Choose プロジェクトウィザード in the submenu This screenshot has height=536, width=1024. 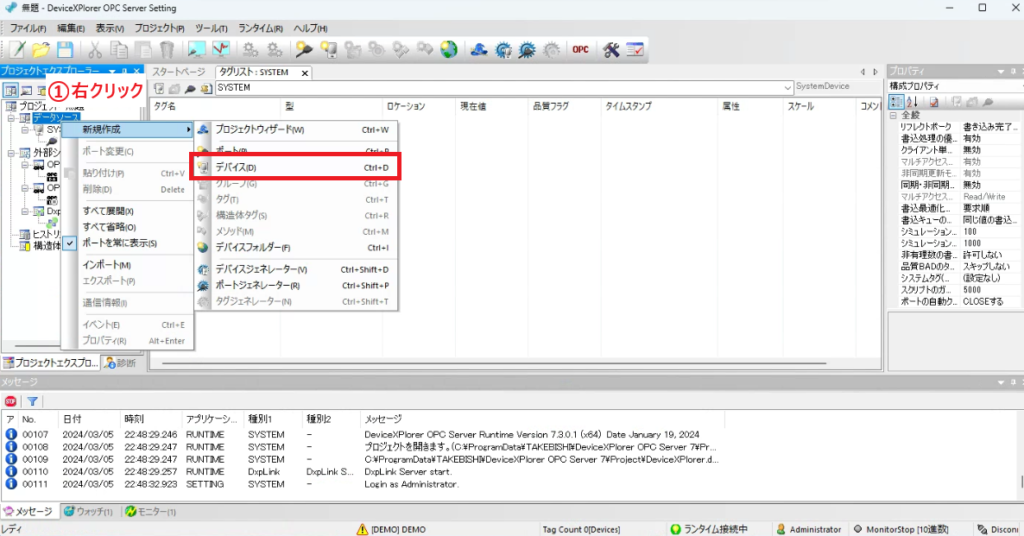pyautogui.click(x=296, y=130)
